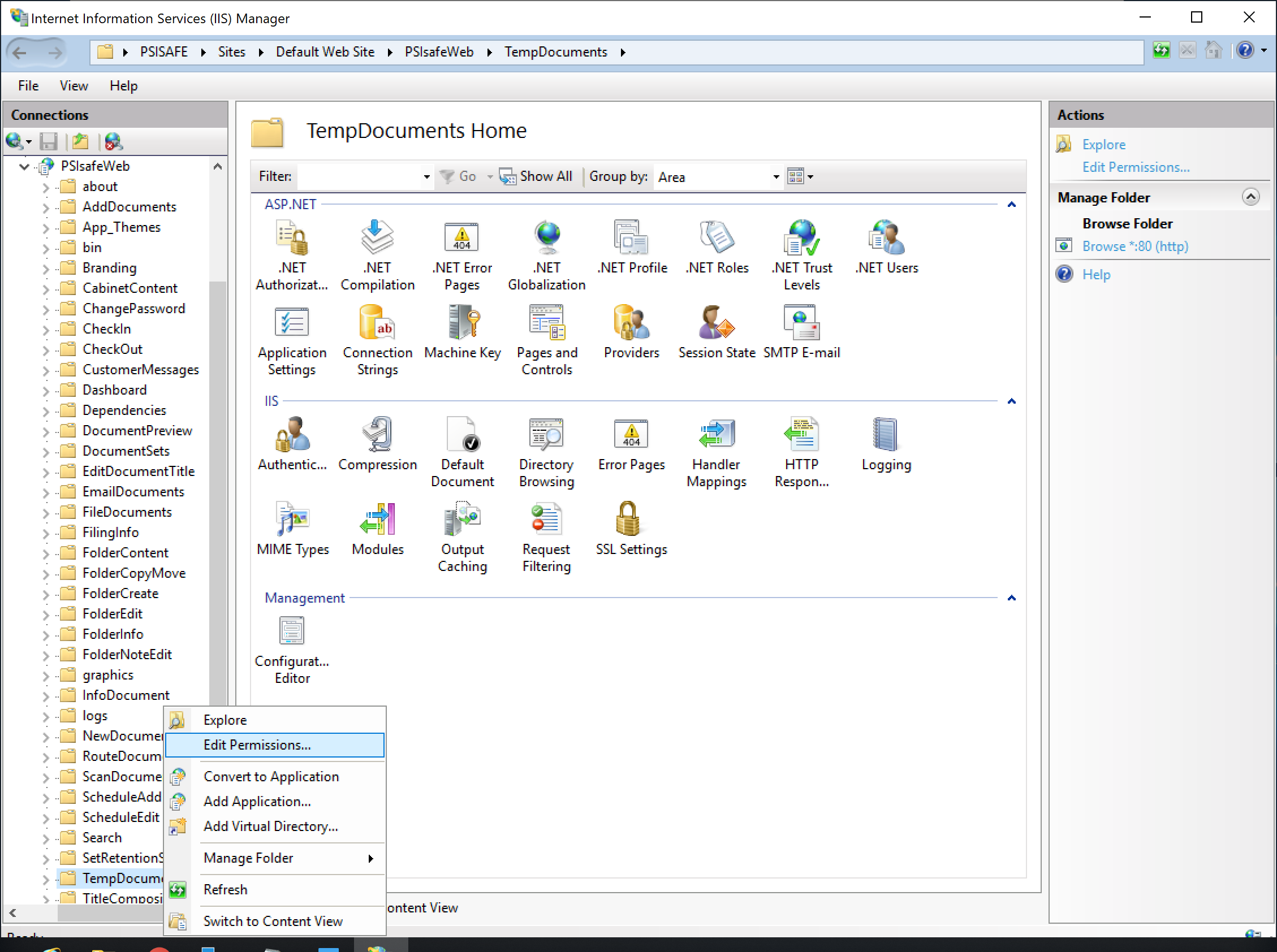
Task: Open .NET Compilation feature
Action: [x=377, y=254]
